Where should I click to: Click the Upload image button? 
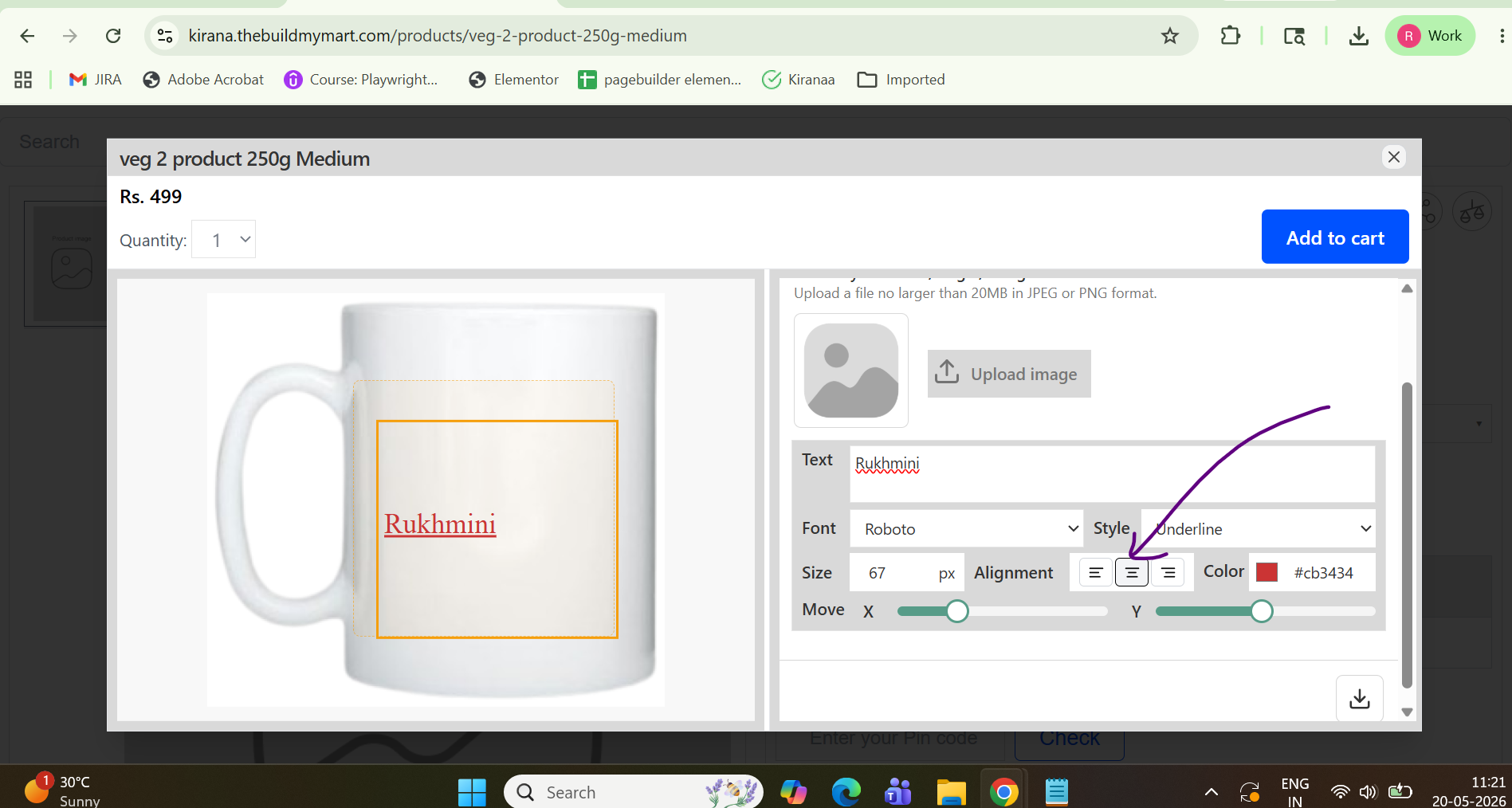coord(1009,374)
